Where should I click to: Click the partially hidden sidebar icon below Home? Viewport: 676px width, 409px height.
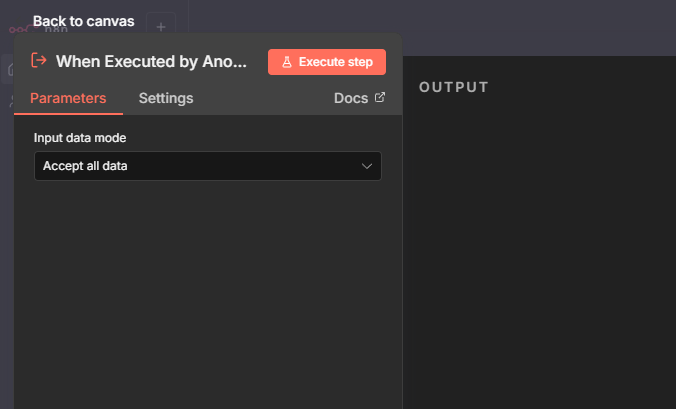9,100
